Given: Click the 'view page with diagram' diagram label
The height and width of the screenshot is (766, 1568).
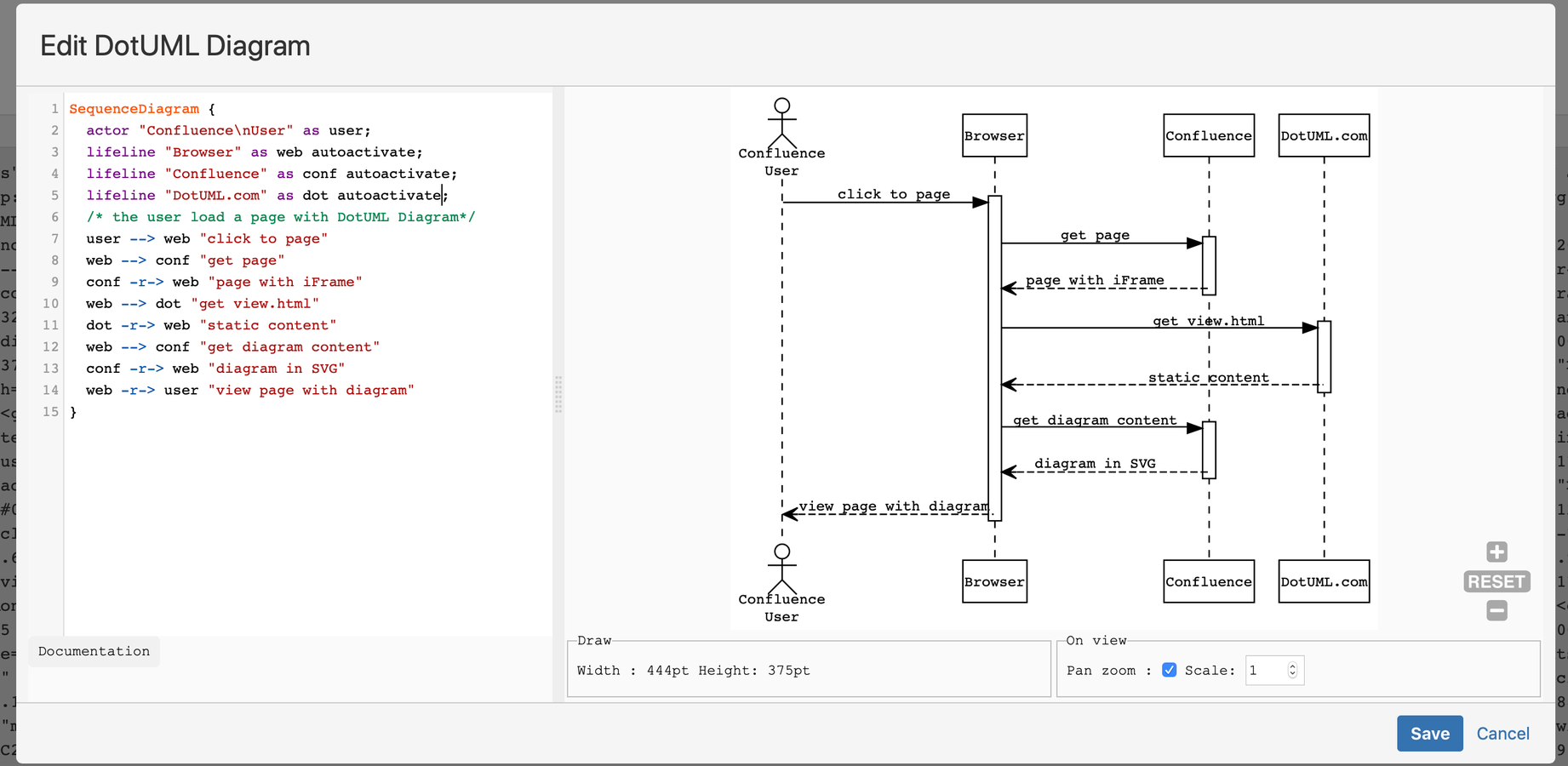Looking at the screenshot, I should coord(894,506).
